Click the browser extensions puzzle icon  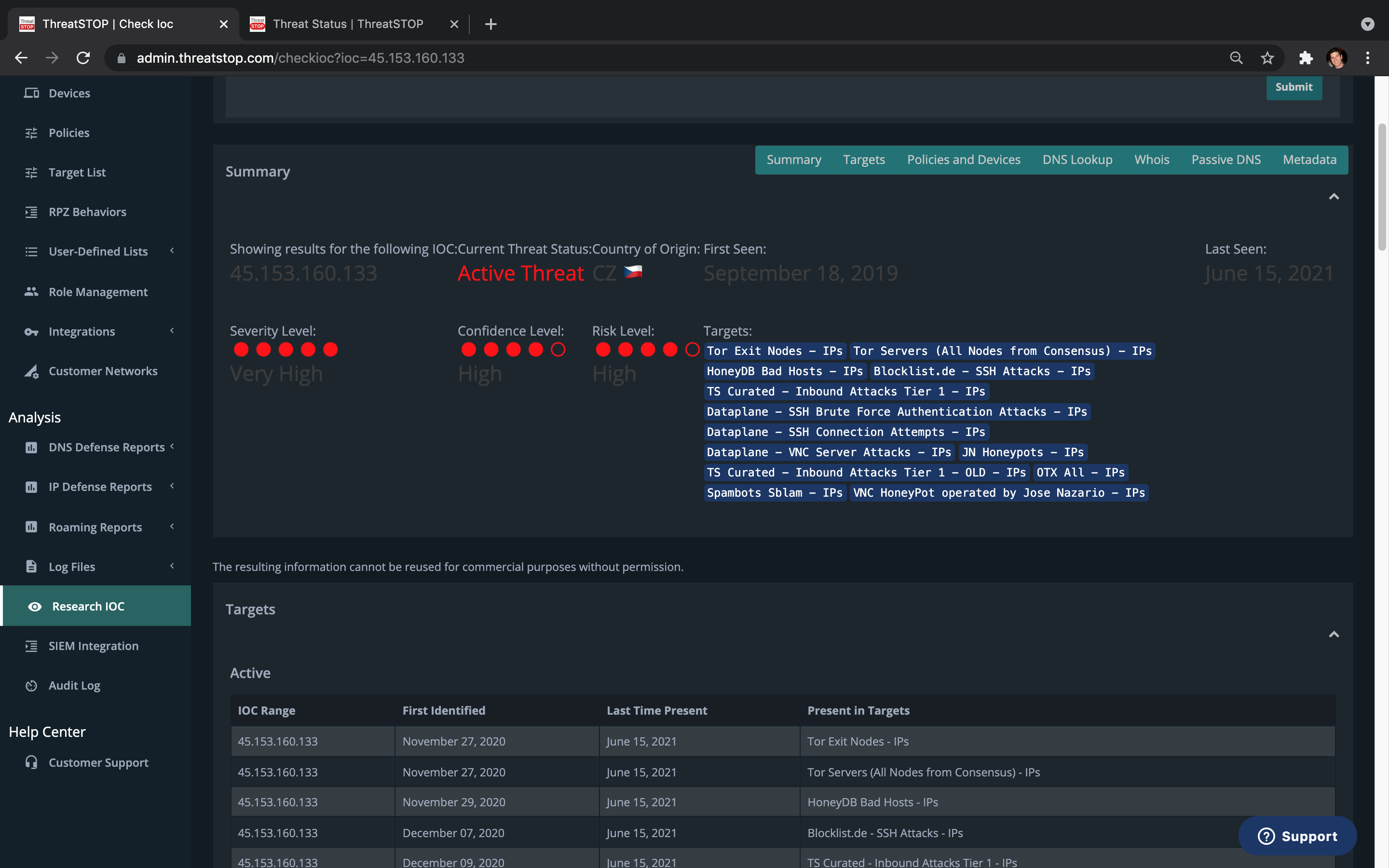(x=1306, y=58)
